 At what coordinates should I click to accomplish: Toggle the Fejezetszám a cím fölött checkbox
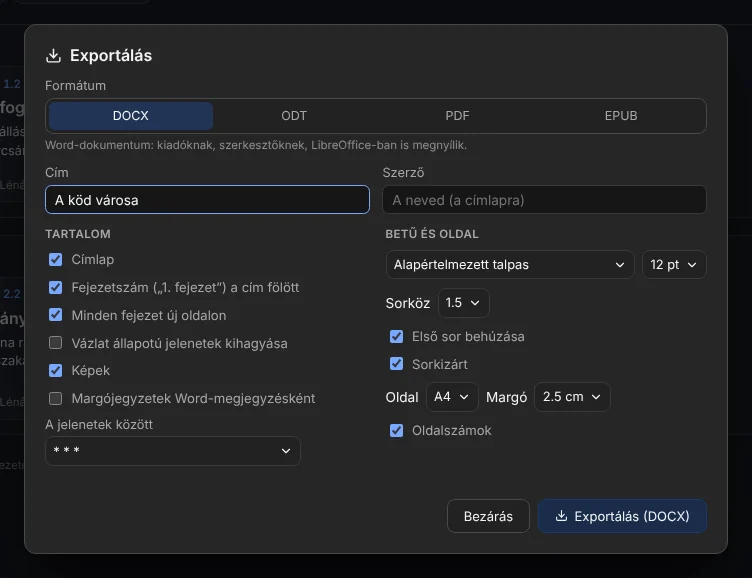(x=56, y=287)
